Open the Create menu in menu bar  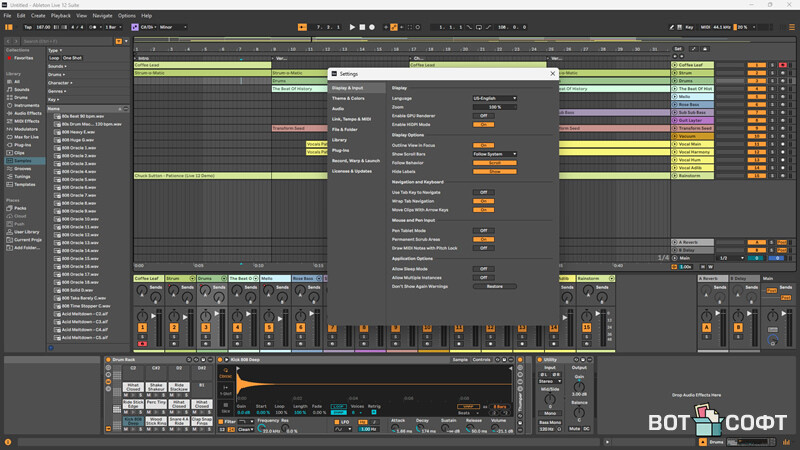(38, 16)
